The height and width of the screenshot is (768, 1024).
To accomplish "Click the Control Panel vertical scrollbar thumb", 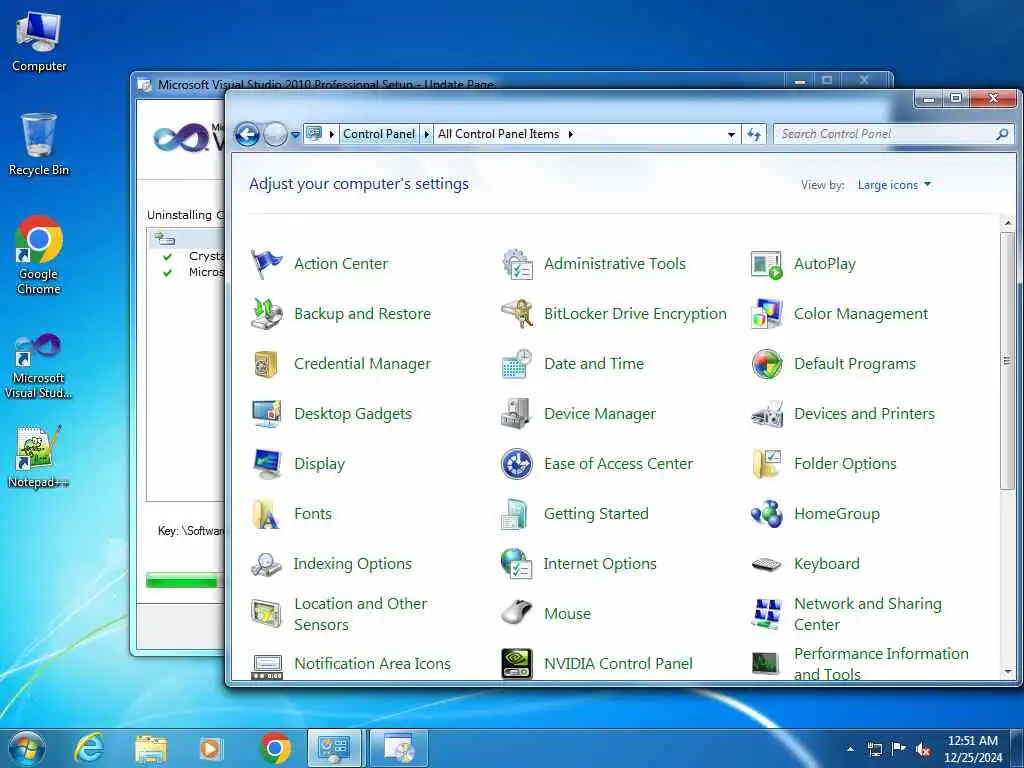I will click(x=1008, y=360).
